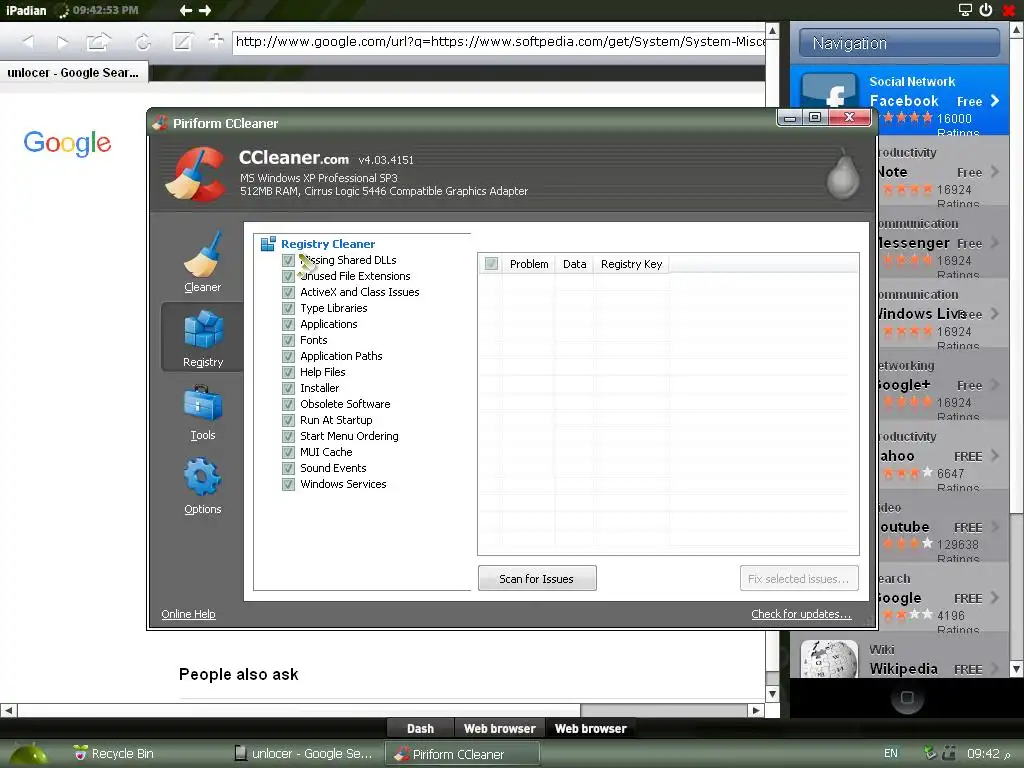The width and height of the screenshot is (1024, 768).
Task: Toggle Unused File Extensions checkbox
Action: (288, 276)
